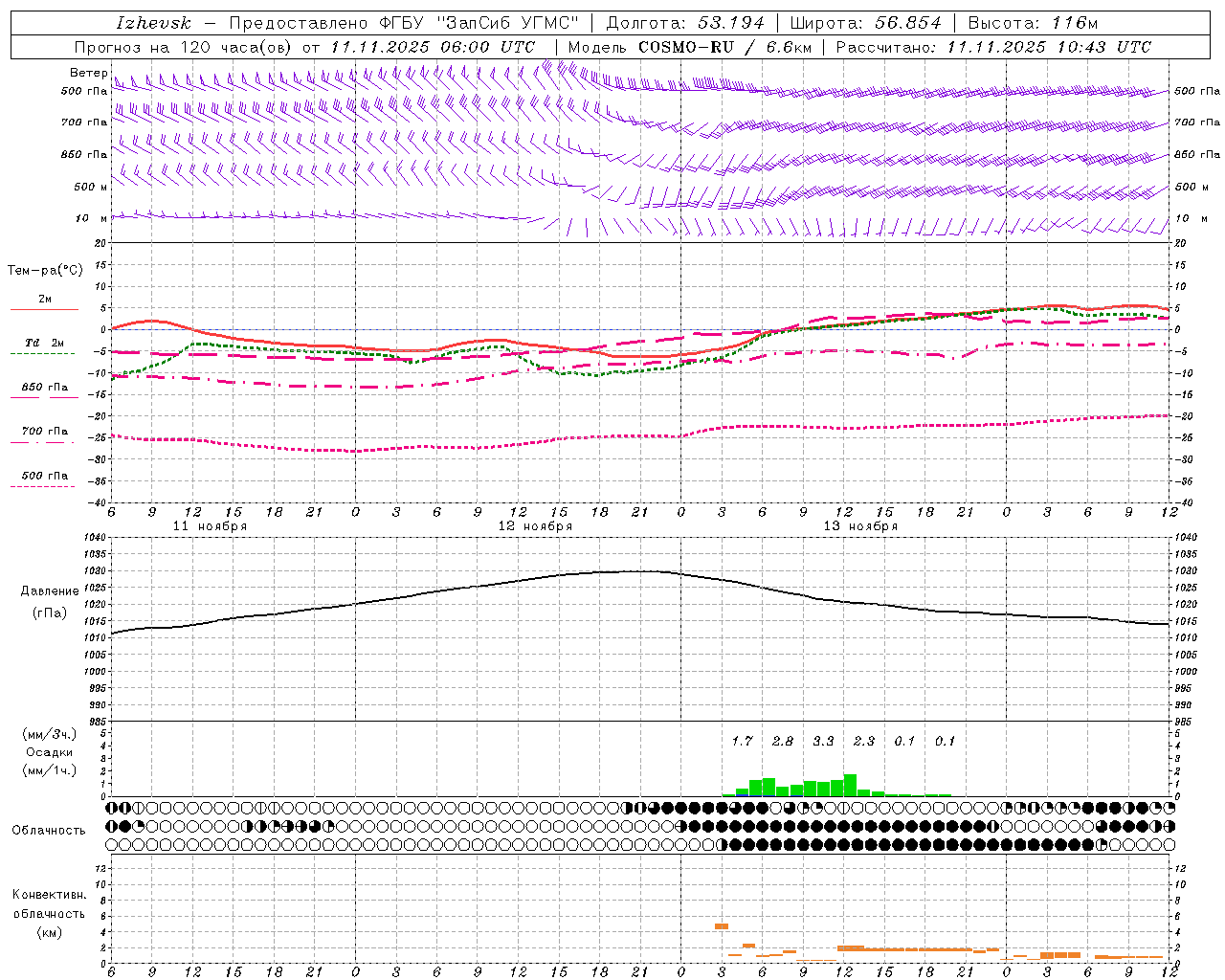Click the 12 ноября date label
Screen dimensions: 1225x980
535,526
